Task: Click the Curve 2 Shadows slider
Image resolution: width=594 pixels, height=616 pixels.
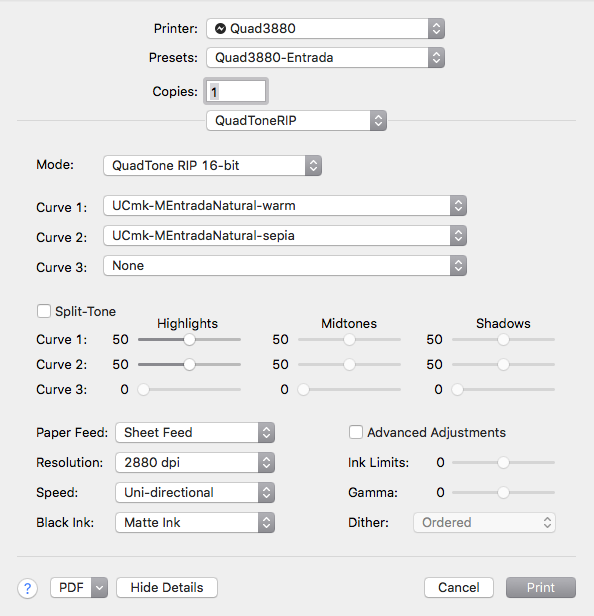Action: click(x=503, y=365)
